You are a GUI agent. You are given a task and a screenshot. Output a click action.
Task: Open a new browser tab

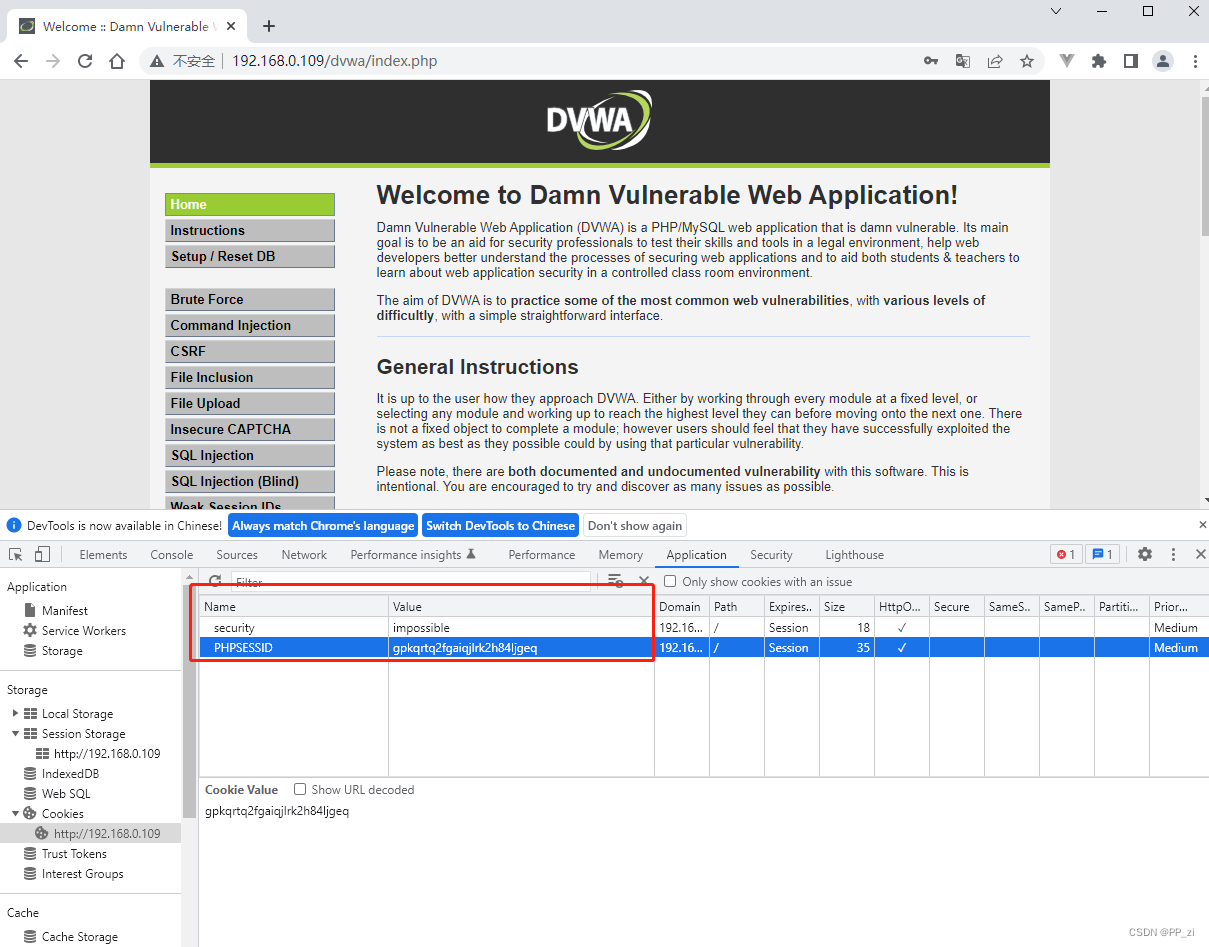[268, 26]
